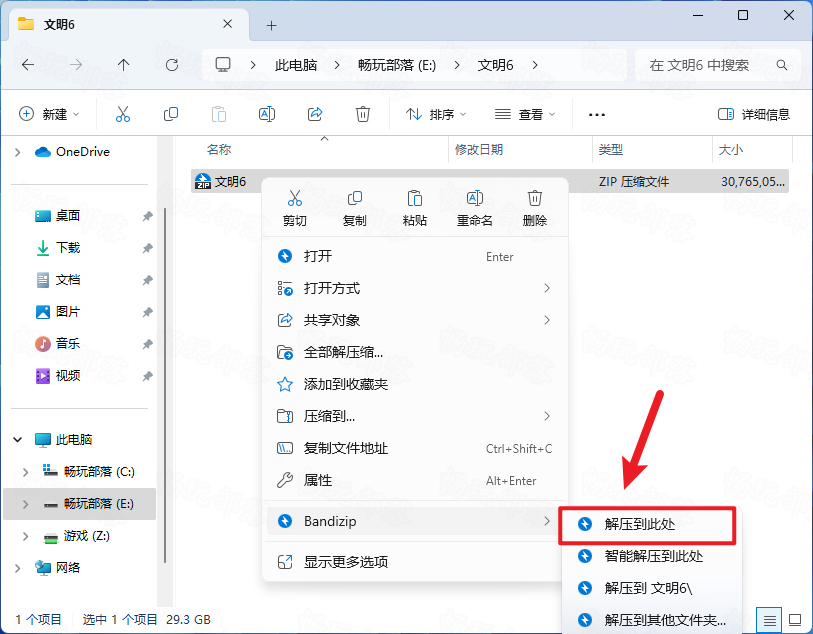
Task: Choose 解压到其他文件夹... option
Action: click(652, 620)
